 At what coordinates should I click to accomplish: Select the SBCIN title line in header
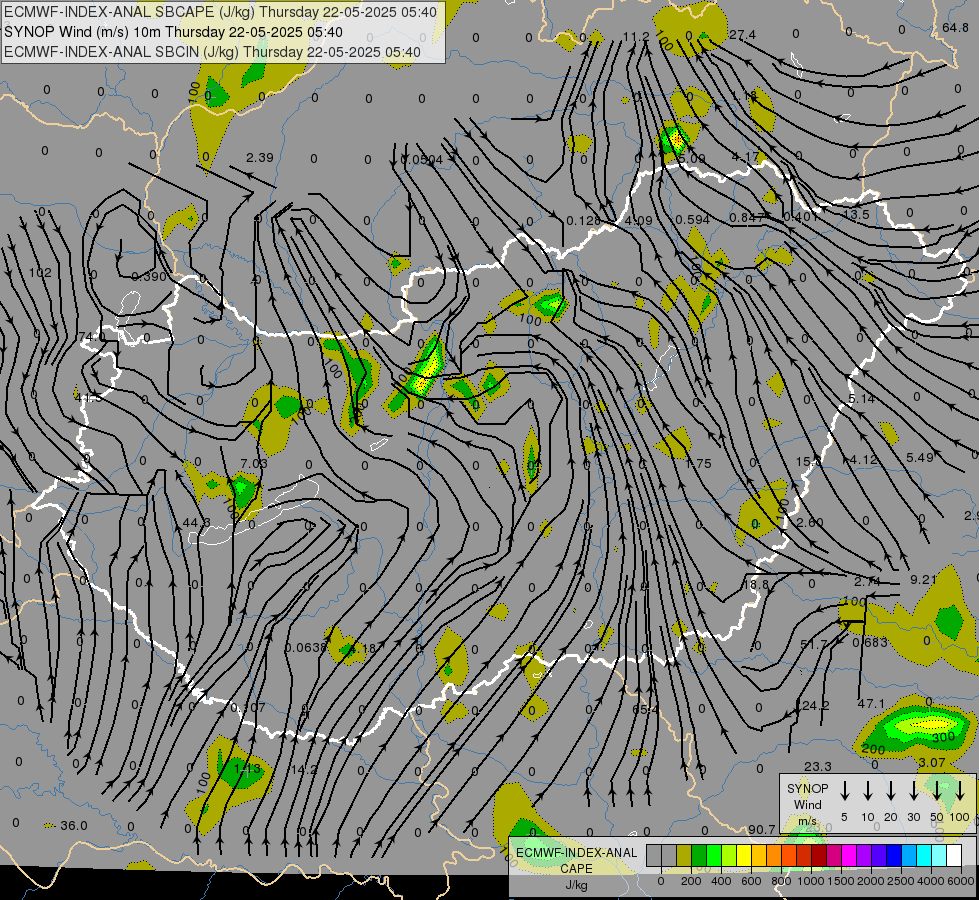pos(212,52)
